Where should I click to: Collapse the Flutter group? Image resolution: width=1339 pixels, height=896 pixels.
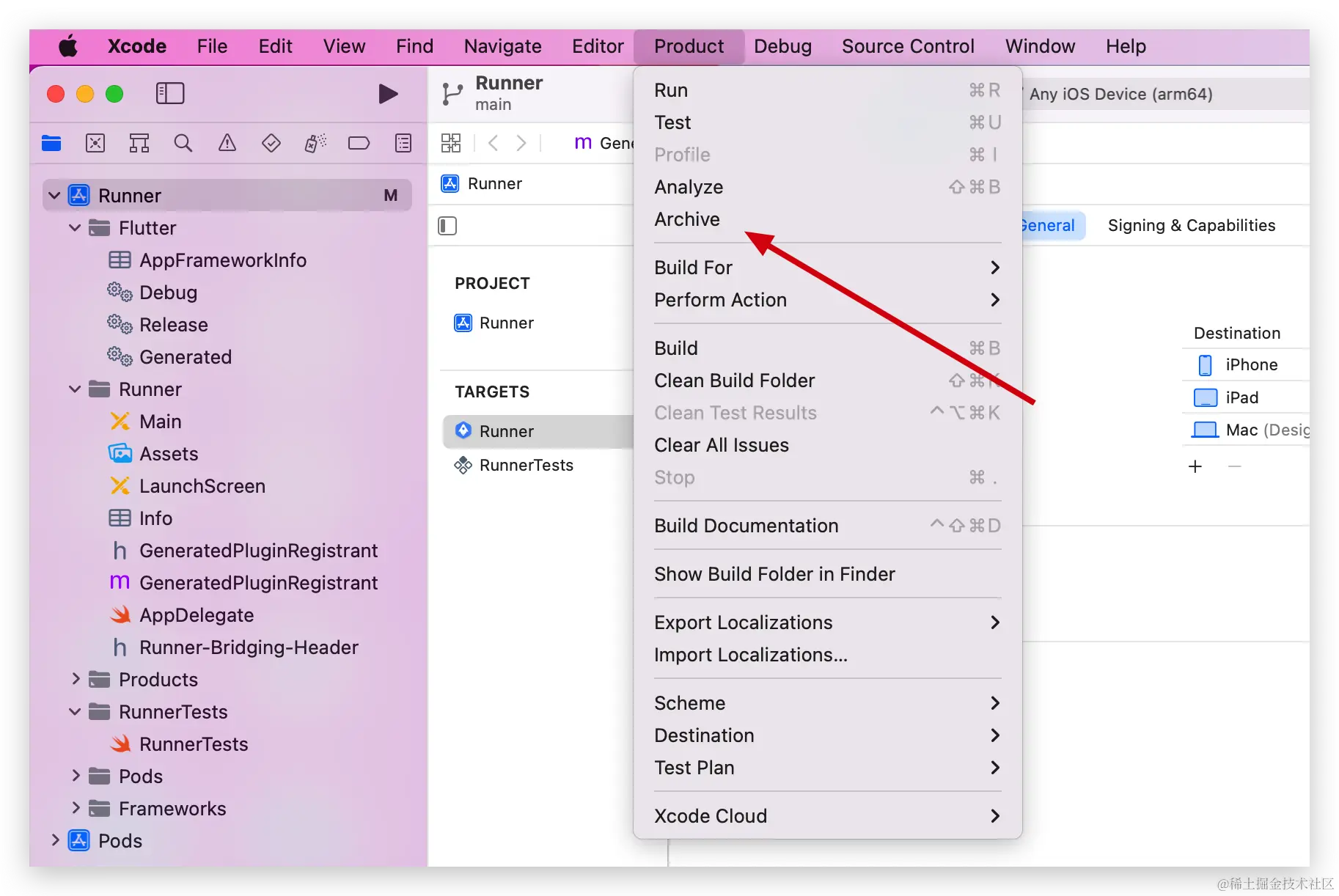[75, 228]
